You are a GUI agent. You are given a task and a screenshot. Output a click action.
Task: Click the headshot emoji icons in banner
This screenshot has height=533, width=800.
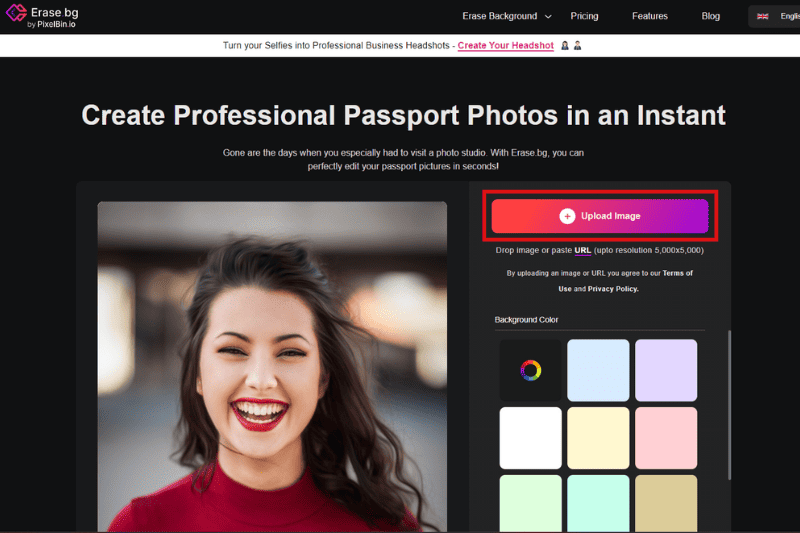(571, 46)
